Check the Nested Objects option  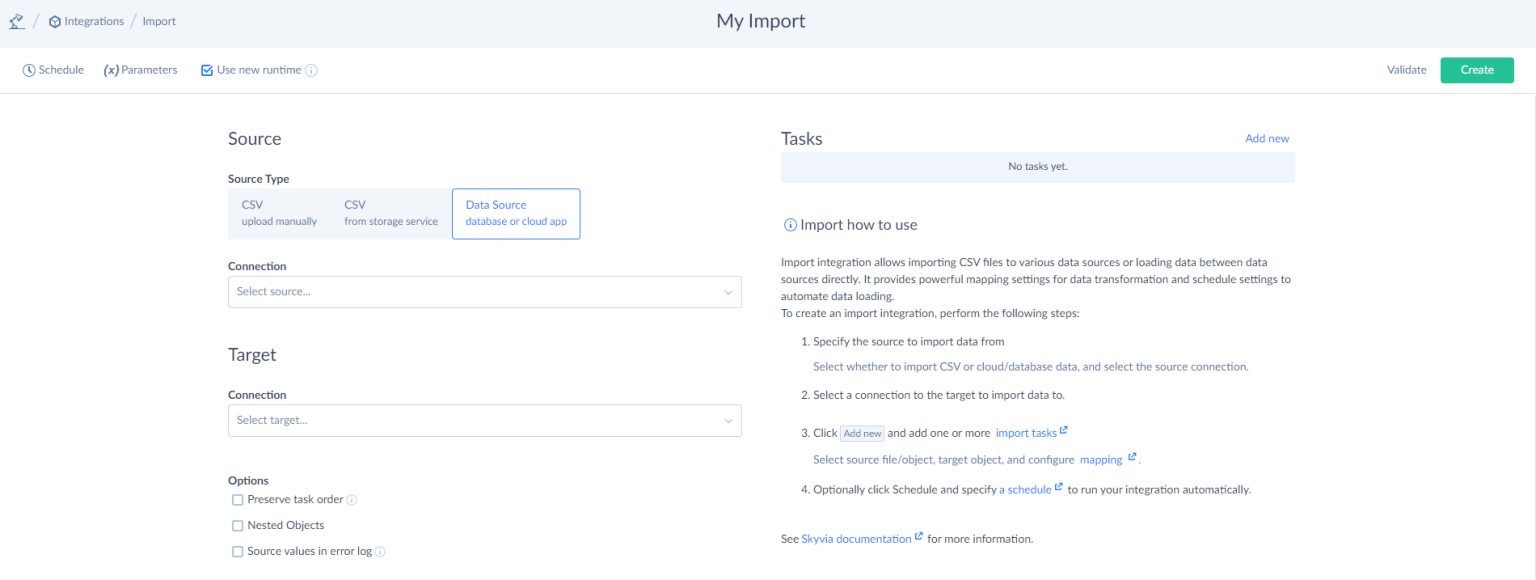(x=238, y=526)
